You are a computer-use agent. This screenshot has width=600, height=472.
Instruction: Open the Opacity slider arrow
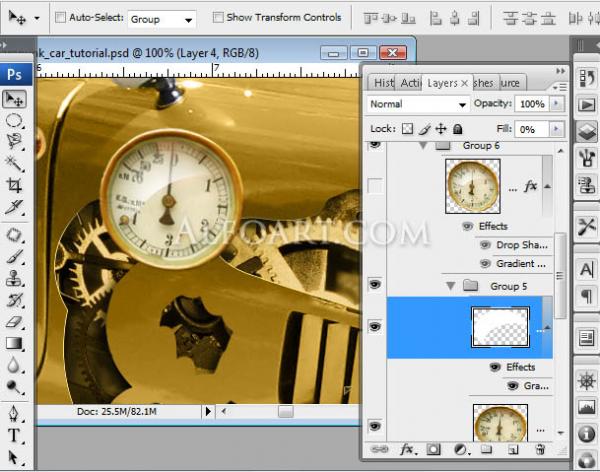pyautogui.click(x=557, y=104)
